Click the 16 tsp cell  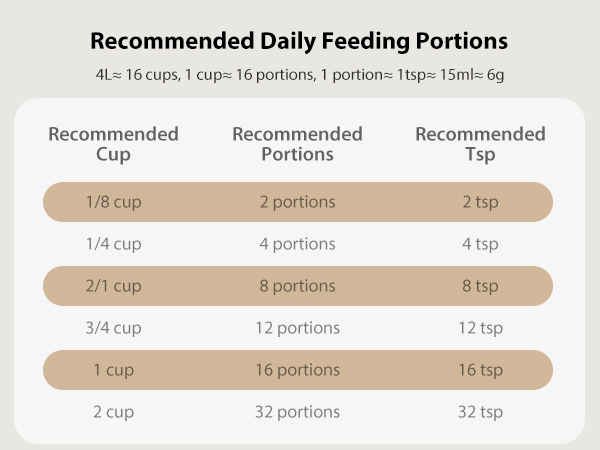(x=480, y=370)
